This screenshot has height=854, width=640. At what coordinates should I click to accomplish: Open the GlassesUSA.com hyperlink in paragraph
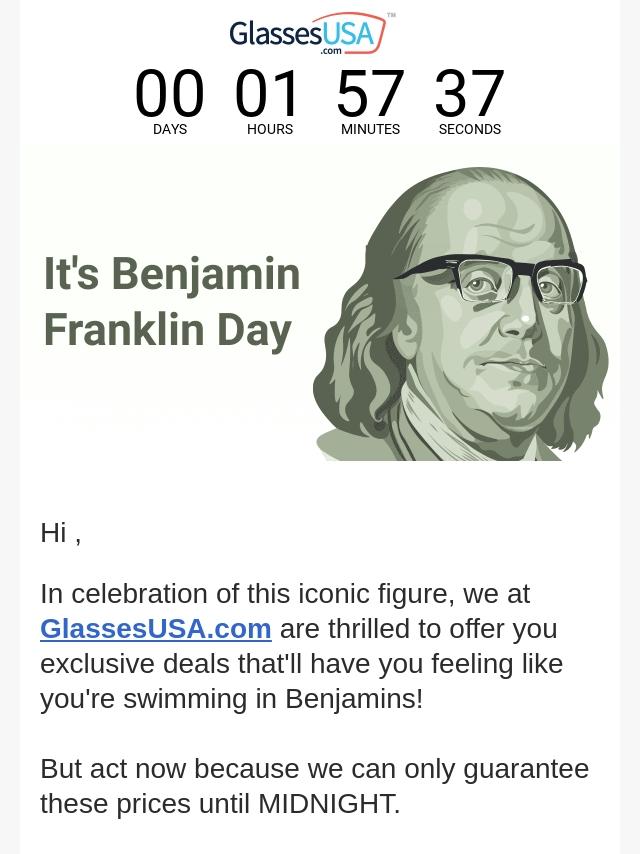click(156, 629)
